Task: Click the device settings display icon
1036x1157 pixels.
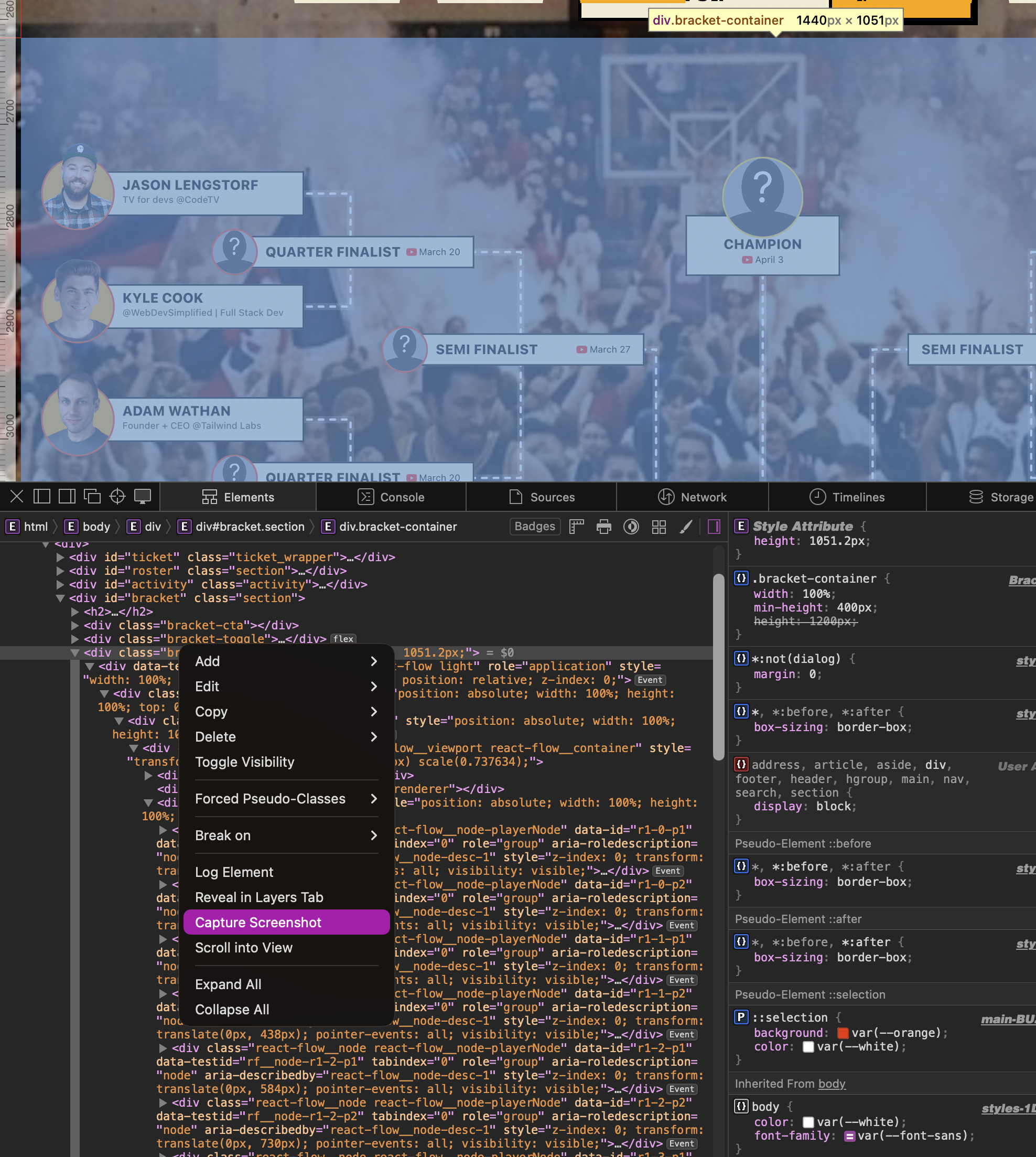Action: [x=142, y=496]
